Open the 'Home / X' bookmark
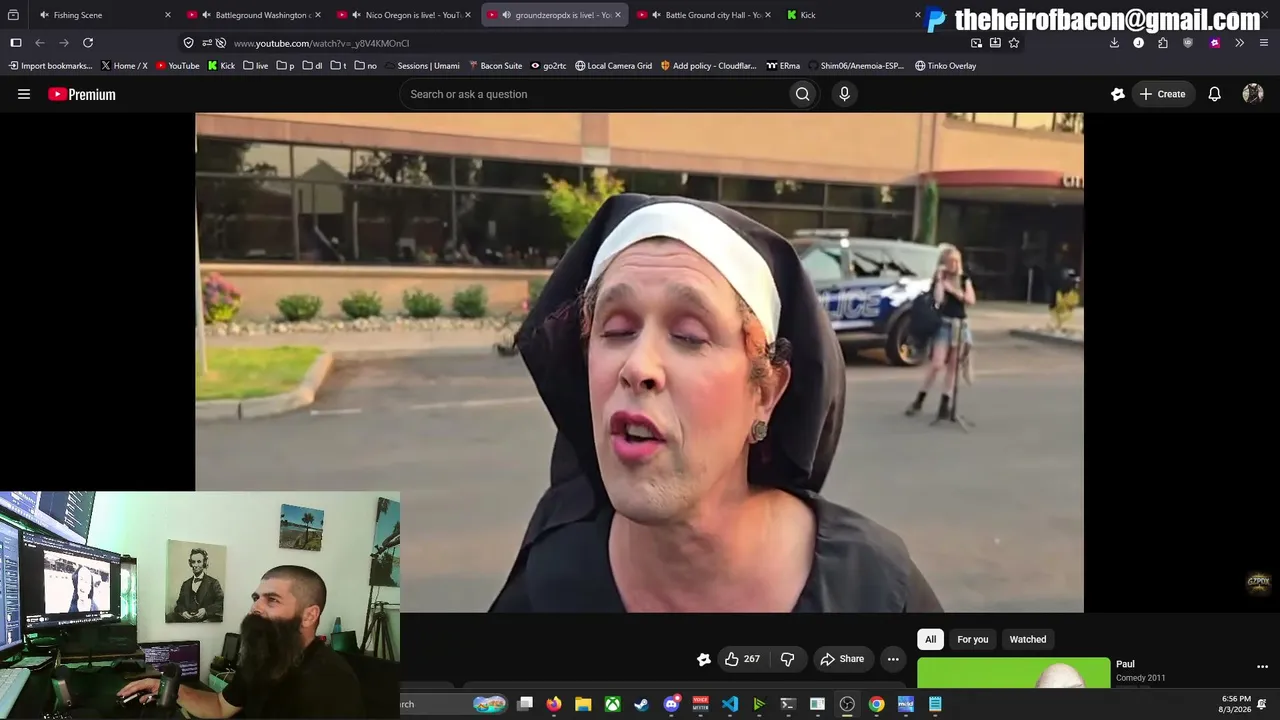Screen dimensions: 1280x720 [x=124, y=66]
